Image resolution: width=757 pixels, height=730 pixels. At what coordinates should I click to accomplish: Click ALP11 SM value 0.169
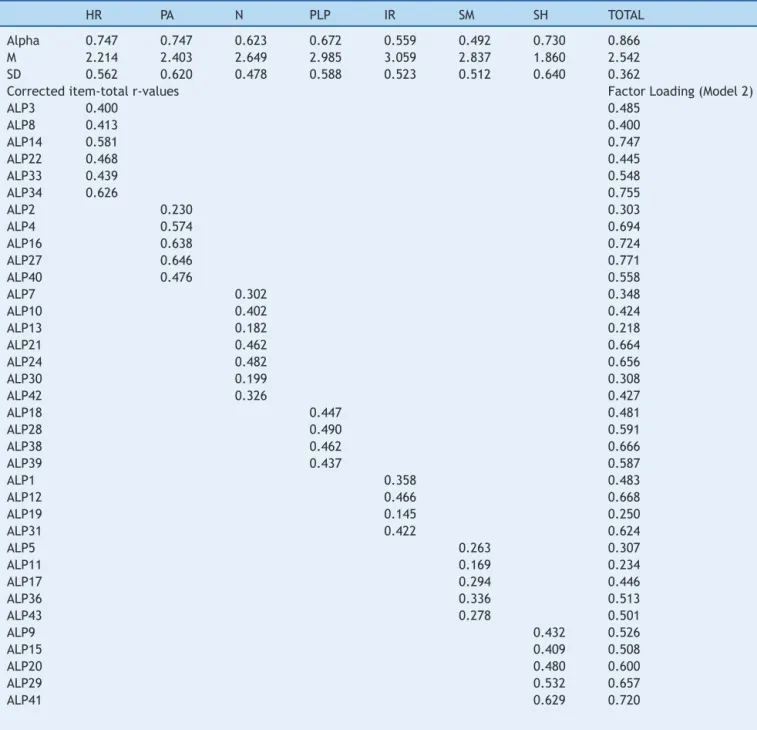click(x=475, y=564)
